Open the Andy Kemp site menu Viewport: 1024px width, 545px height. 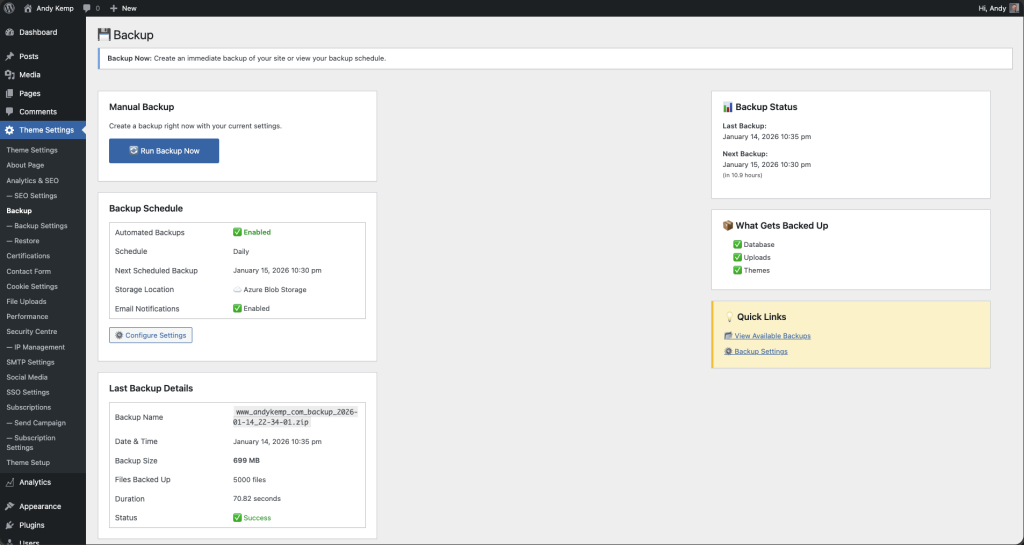(x=49, y=7)
